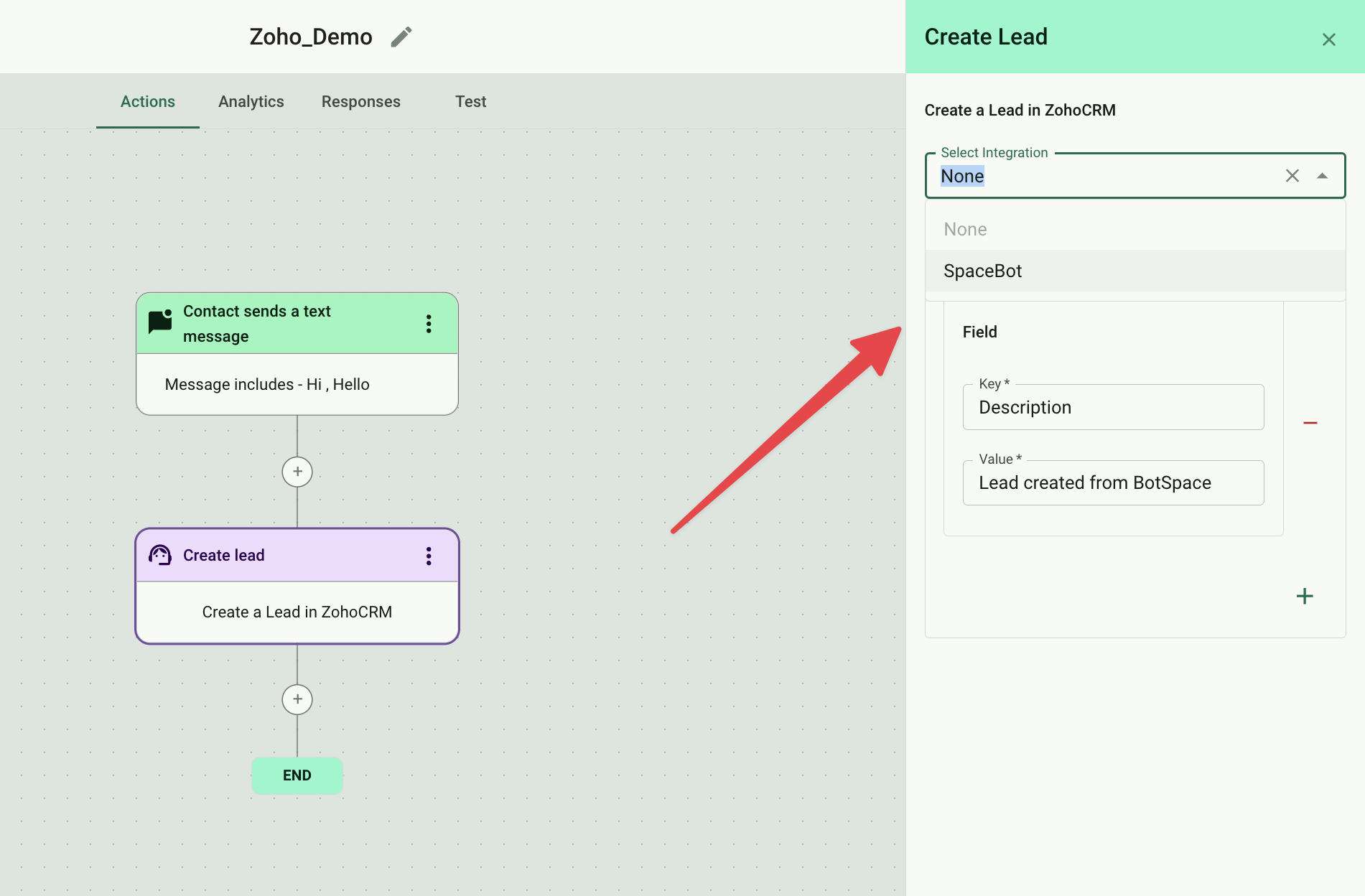Click the Value field with lead text
This screenshot has height=896, width=1365.
click(x=1112, y=483)
